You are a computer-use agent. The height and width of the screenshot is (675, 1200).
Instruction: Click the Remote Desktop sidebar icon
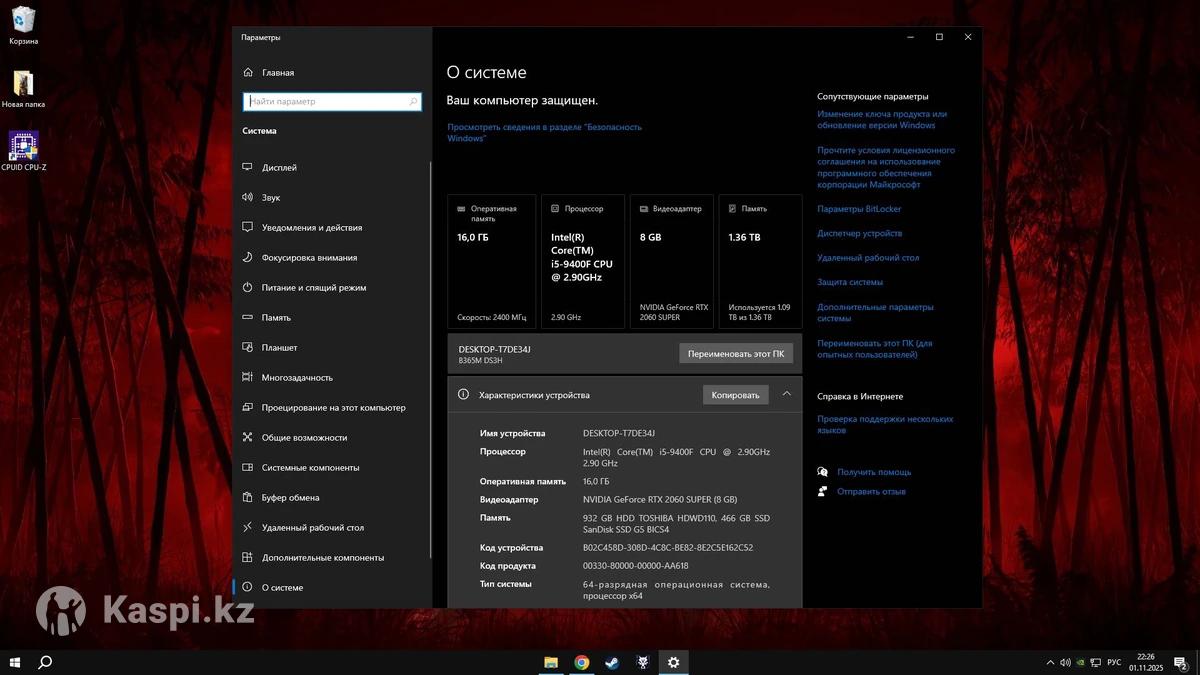pos(248,528)
